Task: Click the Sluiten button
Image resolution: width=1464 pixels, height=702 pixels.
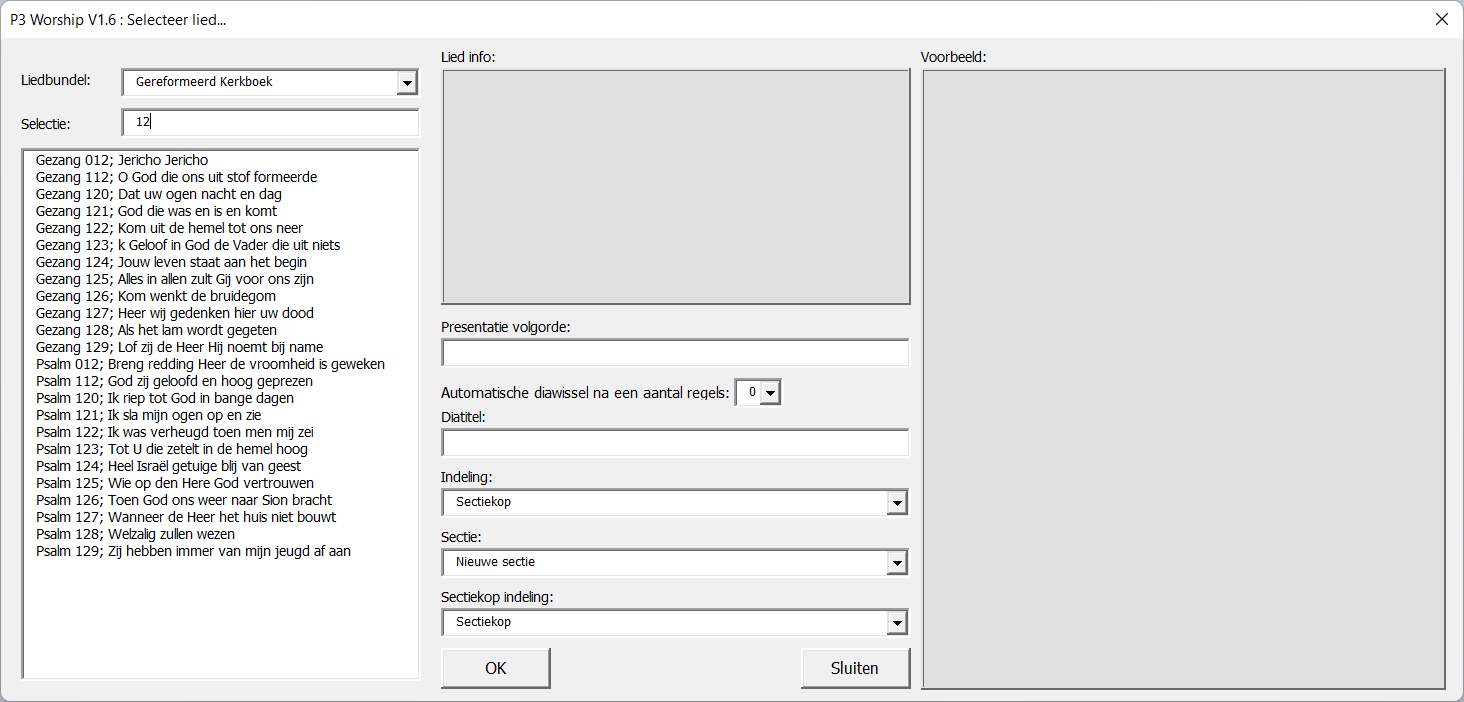Action: coord(855,668)
